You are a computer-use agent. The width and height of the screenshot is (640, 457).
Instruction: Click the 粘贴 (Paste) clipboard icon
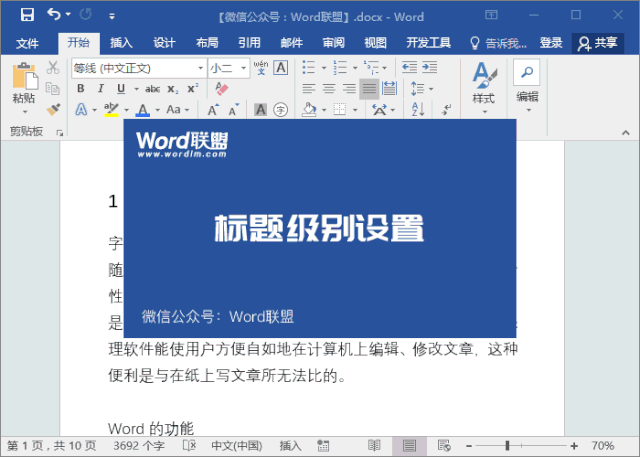coord(24,76)
